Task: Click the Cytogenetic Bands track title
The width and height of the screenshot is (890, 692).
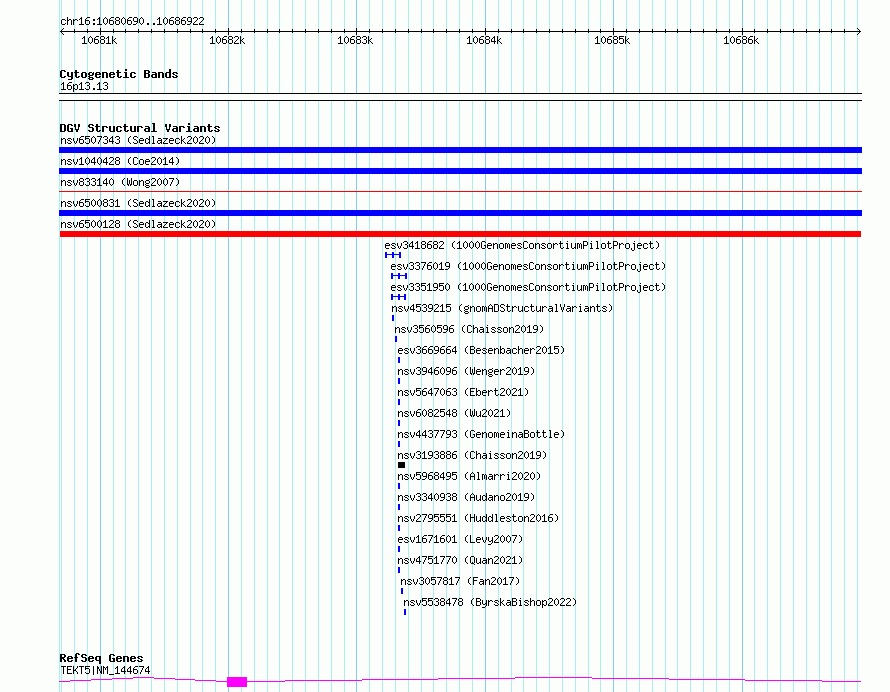Action: (x=119, y=74)
